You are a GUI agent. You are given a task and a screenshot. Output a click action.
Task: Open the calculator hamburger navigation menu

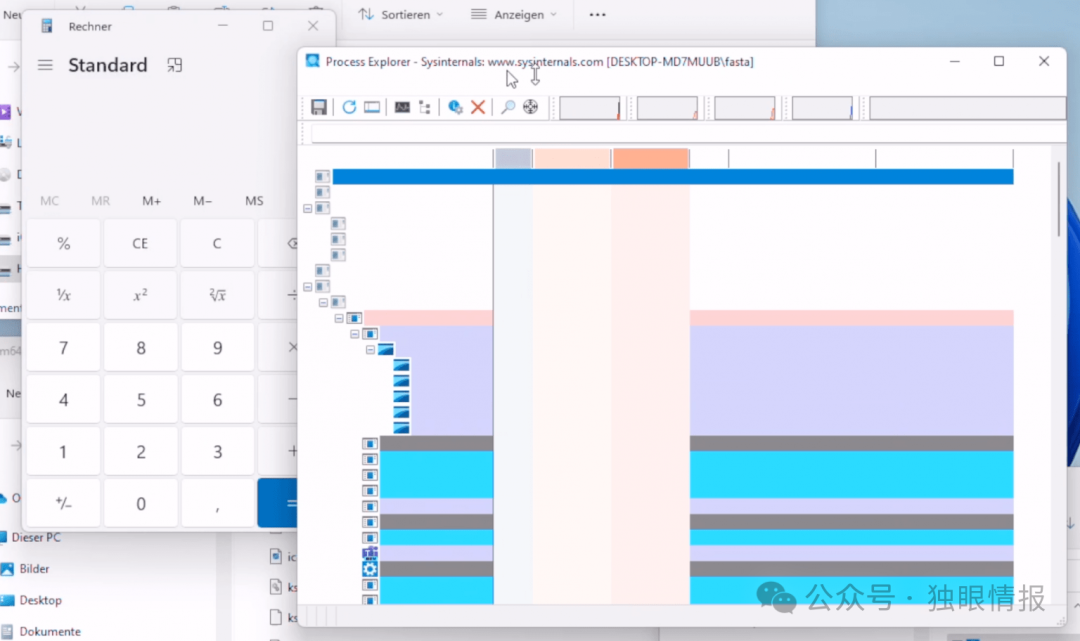point(45,65)
